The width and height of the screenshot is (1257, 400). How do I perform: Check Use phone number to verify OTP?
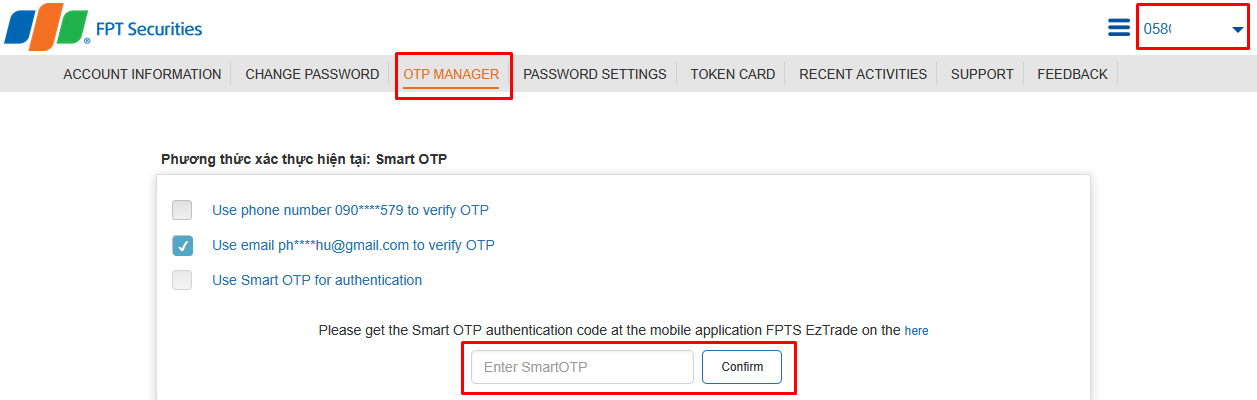182,210
